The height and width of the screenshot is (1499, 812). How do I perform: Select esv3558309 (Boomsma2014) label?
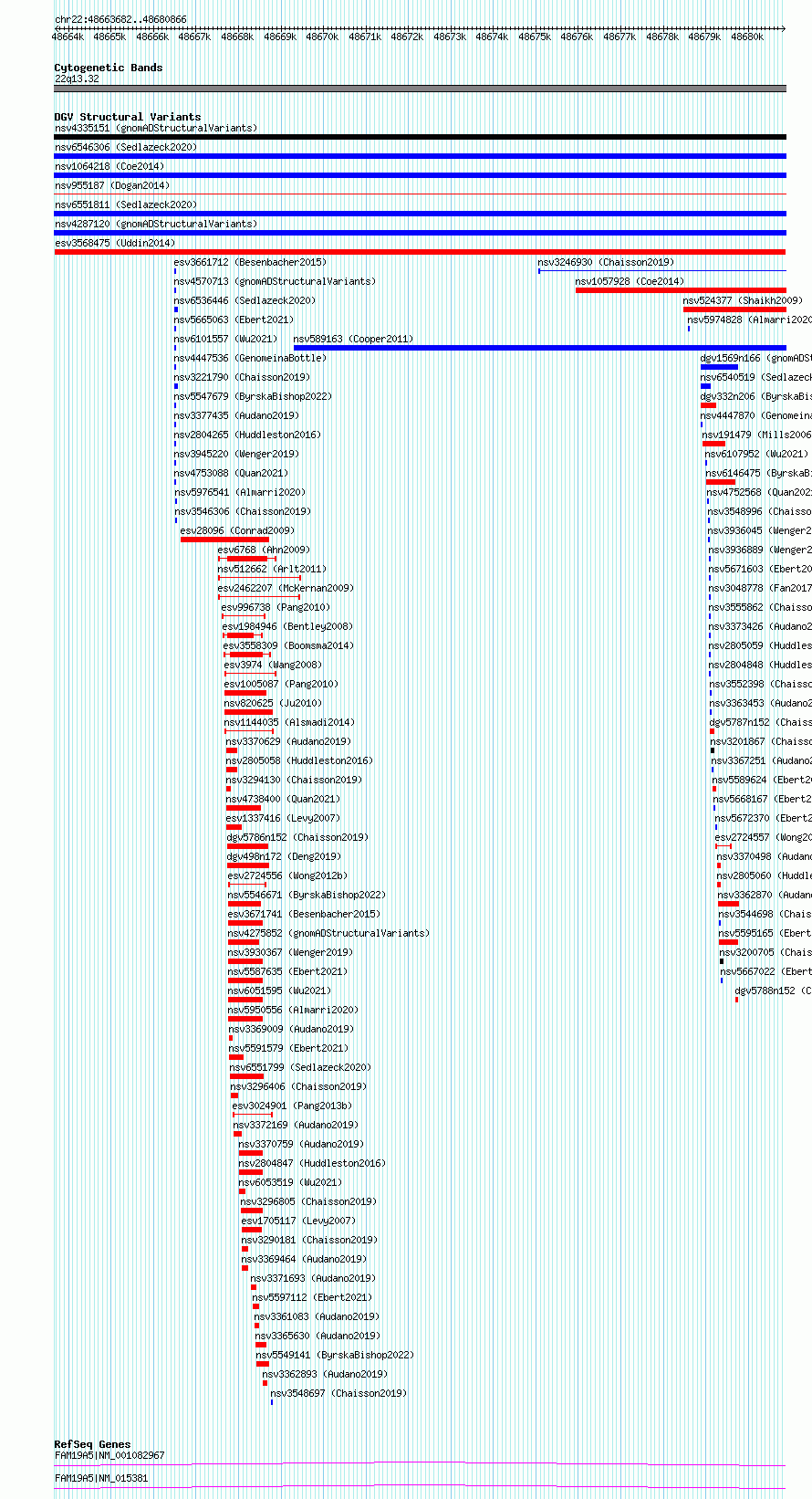pos(288,645)
